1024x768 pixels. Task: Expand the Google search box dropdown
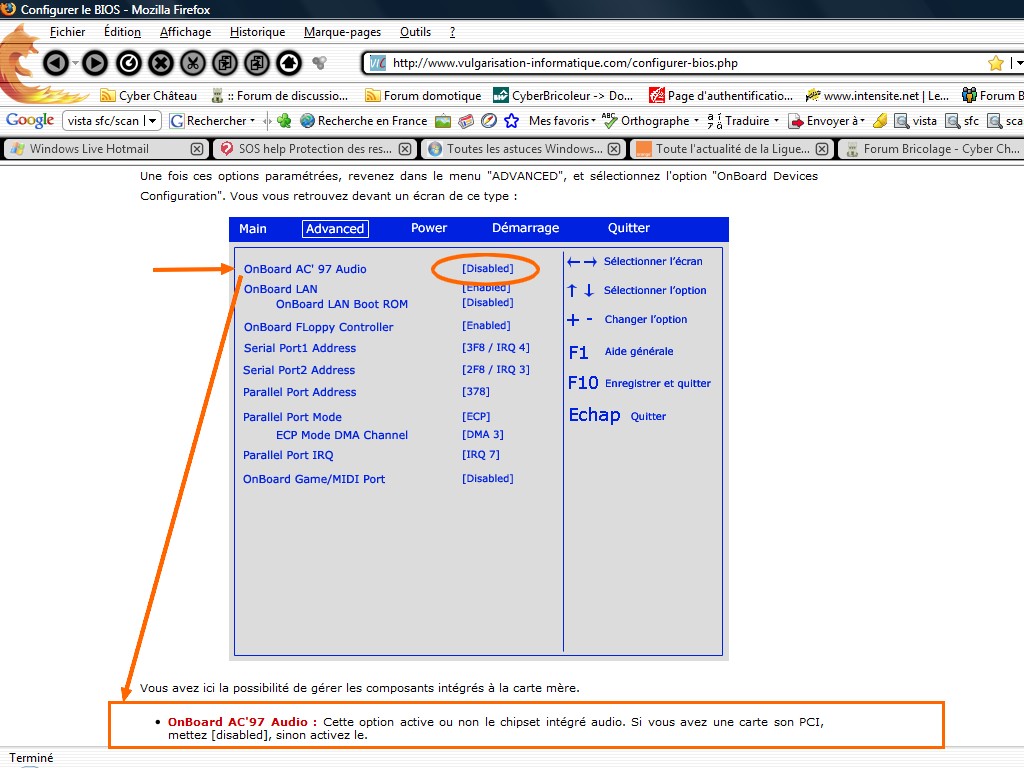click(x=153, y=121)
